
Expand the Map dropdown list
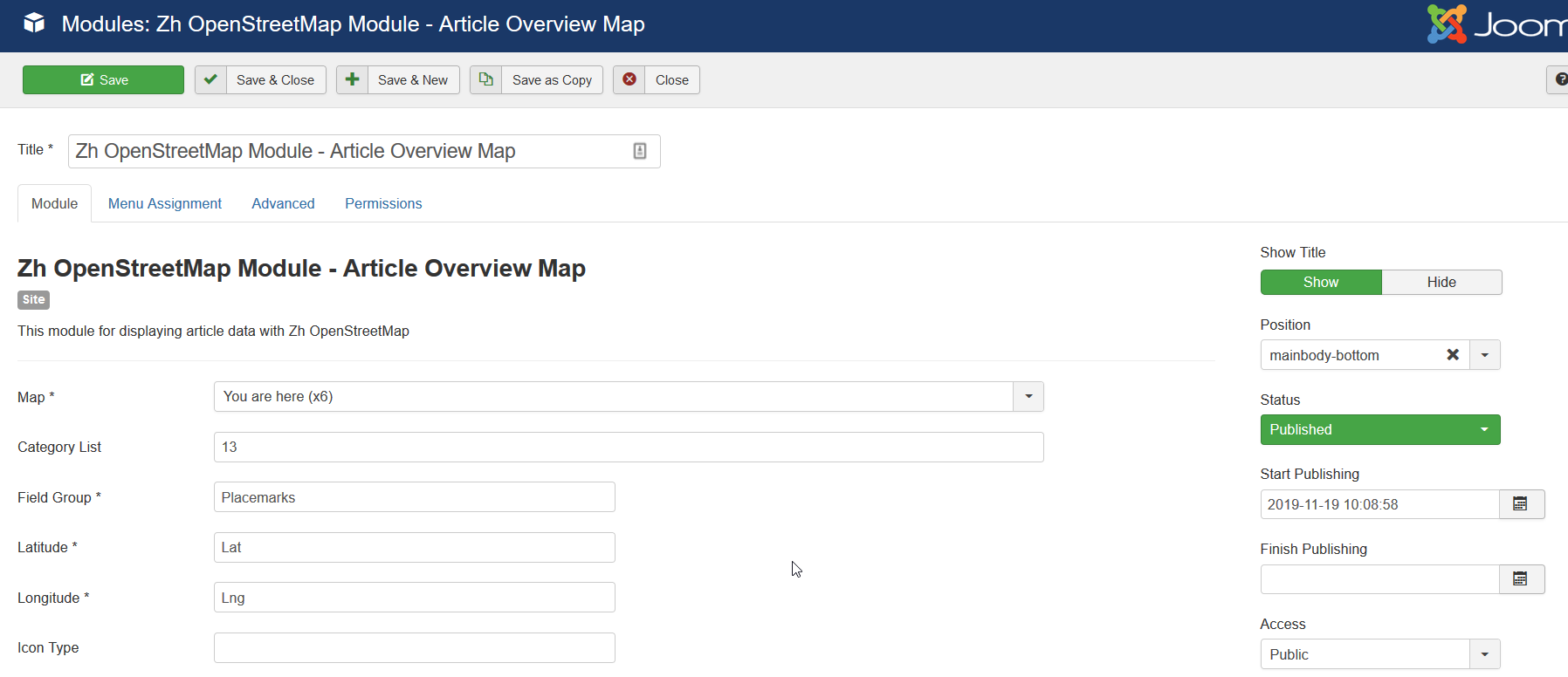point(1028,397)
